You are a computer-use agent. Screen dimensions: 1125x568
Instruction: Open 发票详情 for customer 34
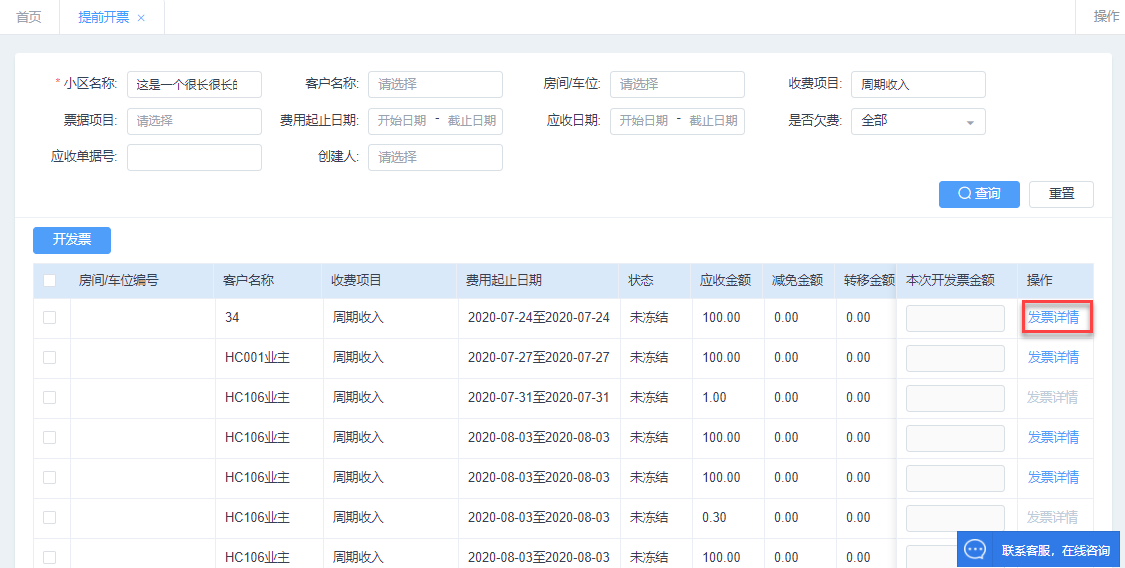tap(1053, 317)
